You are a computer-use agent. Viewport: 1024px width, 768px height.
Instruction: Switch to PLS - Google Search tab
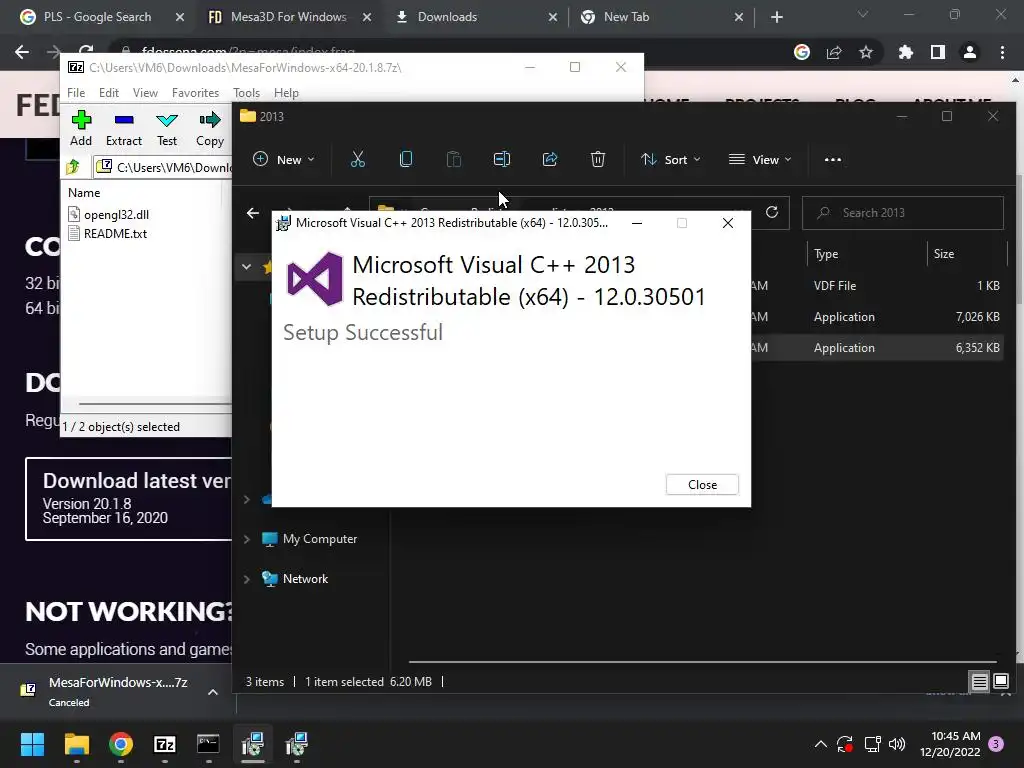[97, 17]
